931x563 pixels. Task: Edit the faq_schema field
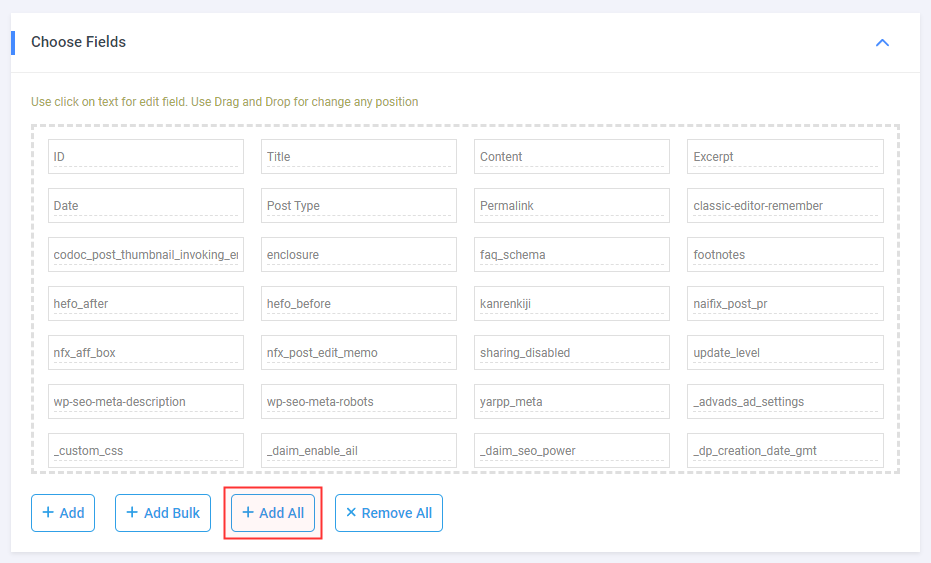tap(572, 255)
